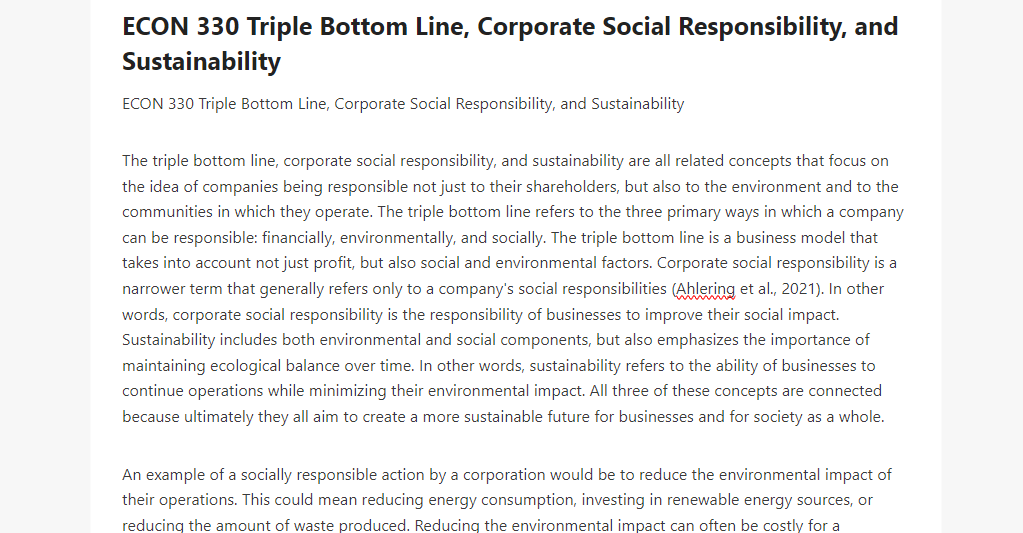The image size is (1023, 533).
Task: Click the word Sustainability on heading's second line
Action: [202, 61]
